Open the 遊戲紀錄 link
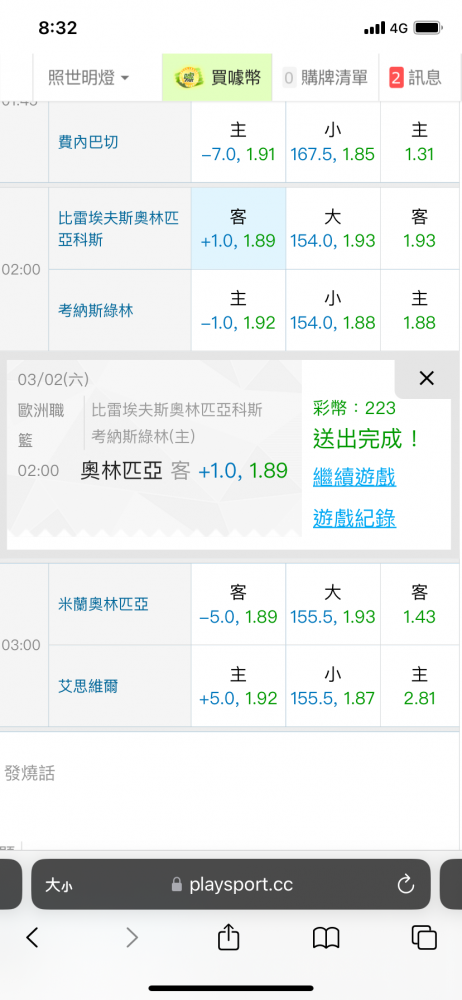 tap(354, 519)
